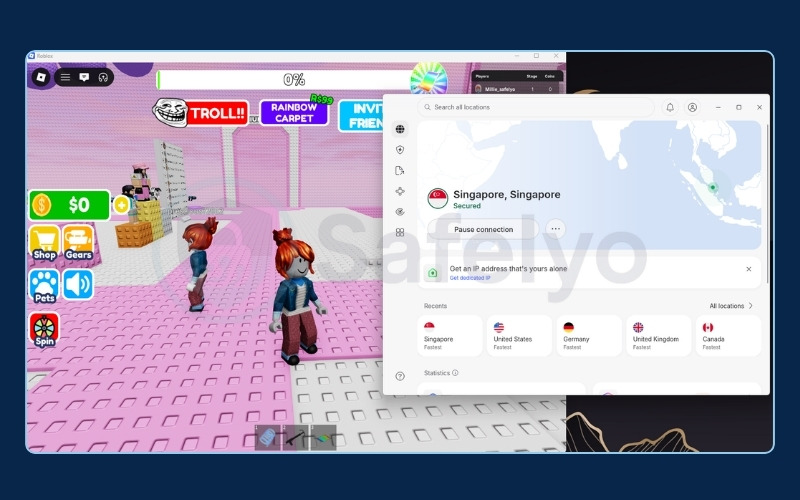Open the mesh network icon in VPN sidebar
Image resolution: width=800 pixels, height=500 pixels.
[400, 191]
